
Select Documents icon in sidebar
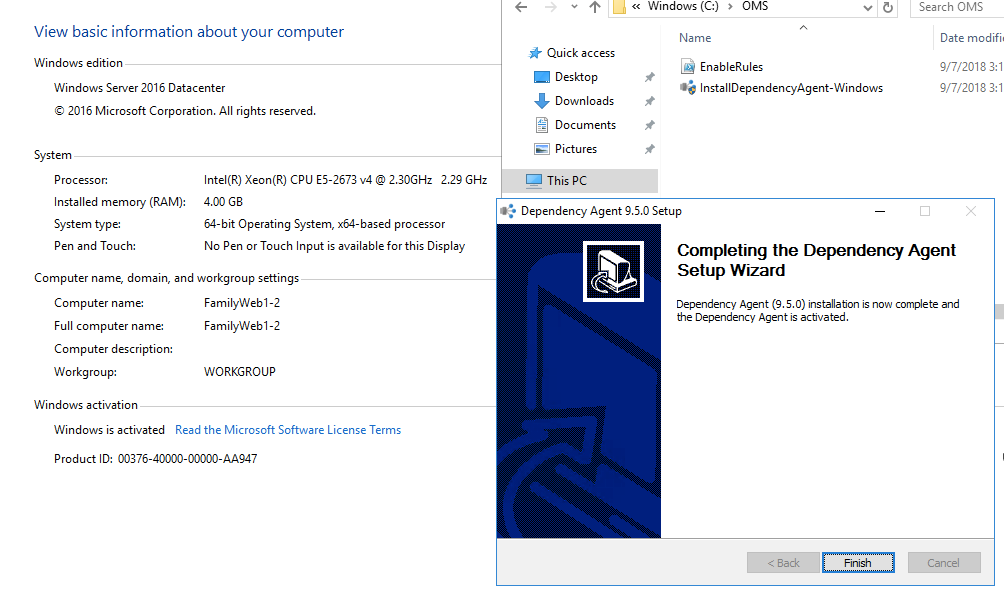(x=542, y=124)
